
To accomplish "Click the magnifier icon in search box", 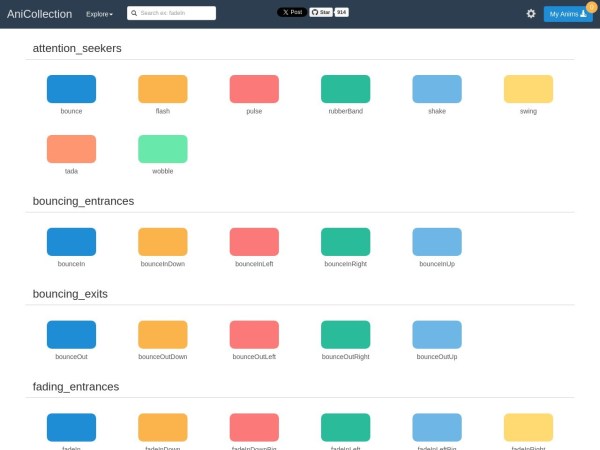I will coord(134,14).
